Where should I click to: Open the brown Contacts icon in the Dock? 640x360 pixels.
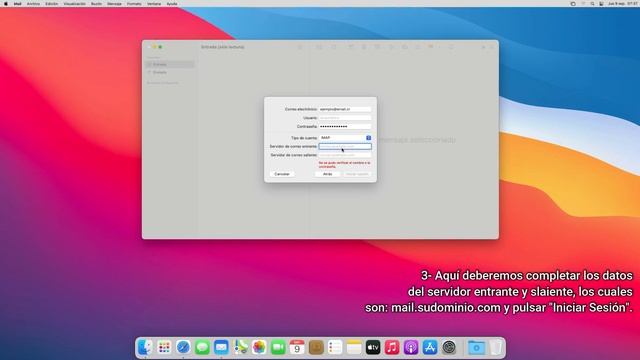(316, 347)
